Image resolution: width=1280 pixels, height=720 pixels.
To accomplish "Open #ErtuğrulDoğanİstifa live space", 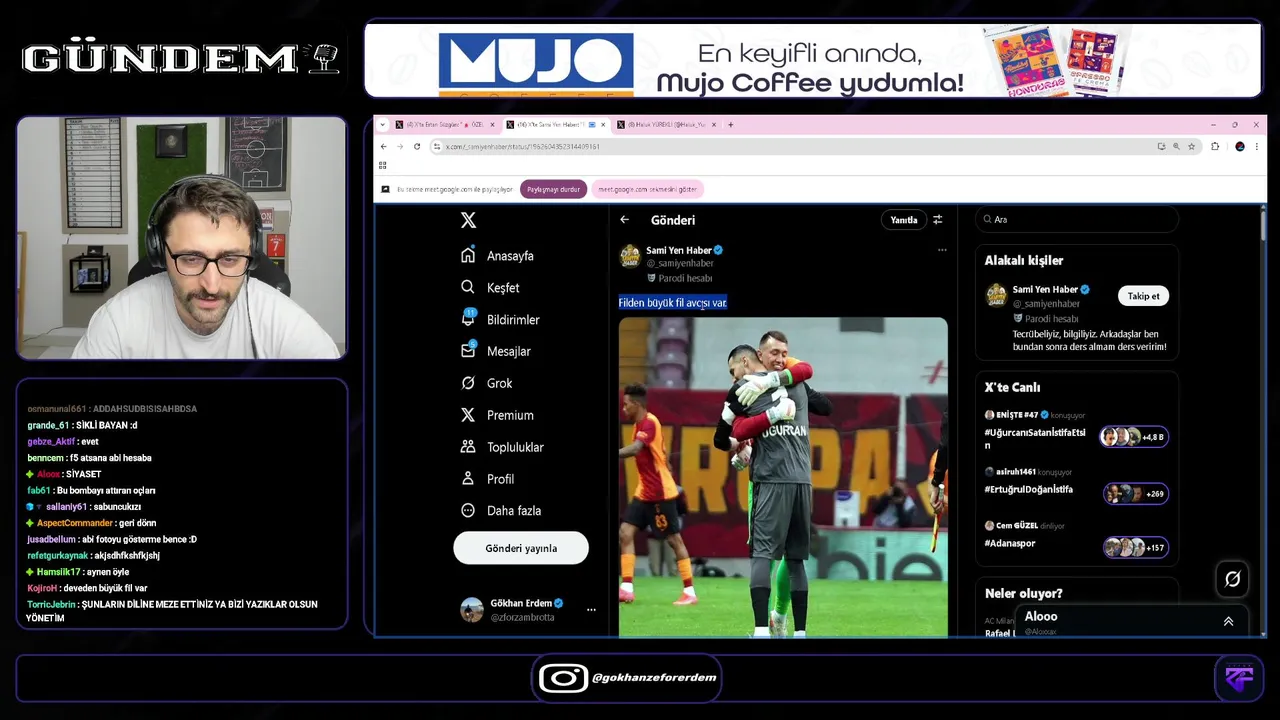I will [1029, 489].
